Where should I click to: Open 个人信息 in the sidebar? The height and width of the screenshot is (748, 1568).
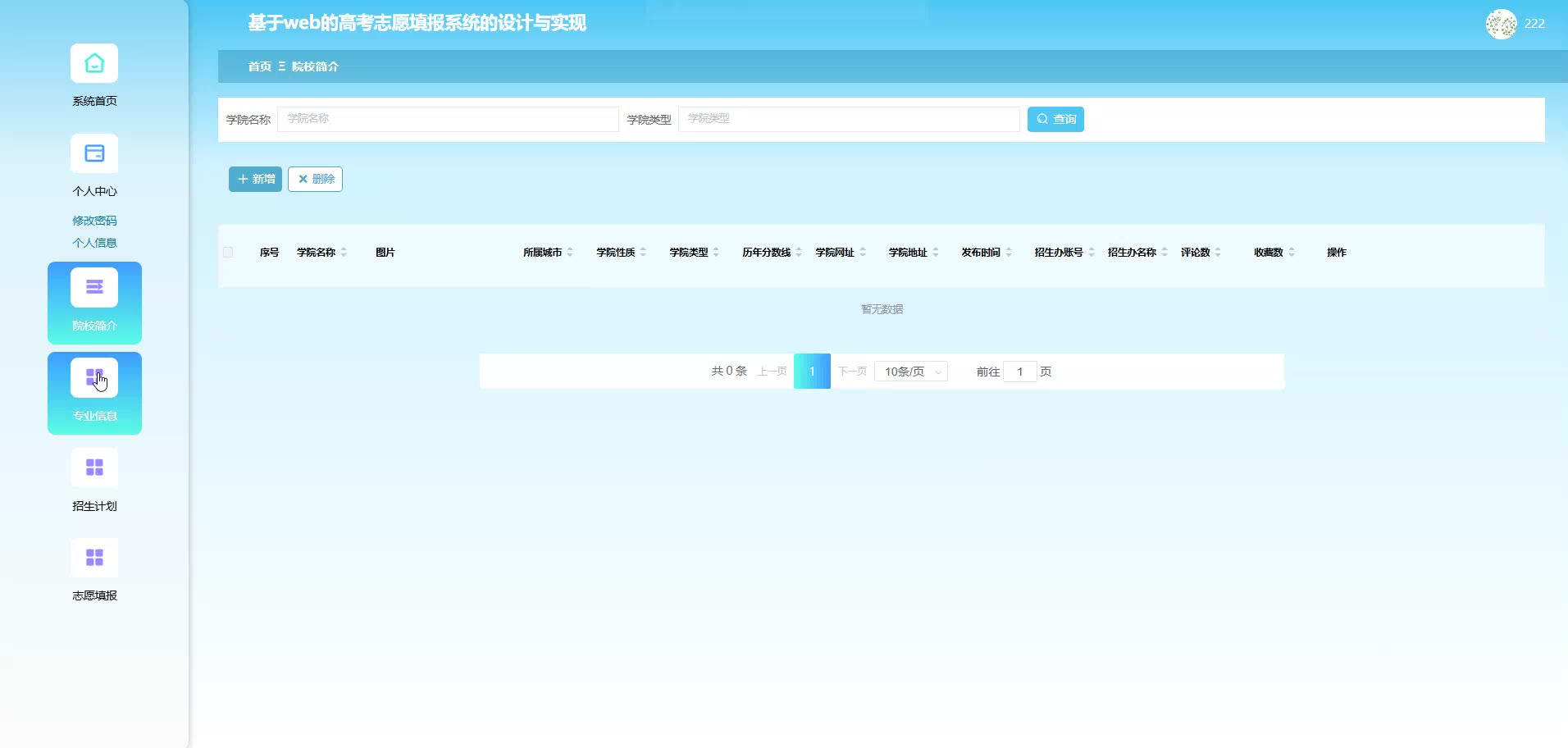94,243
